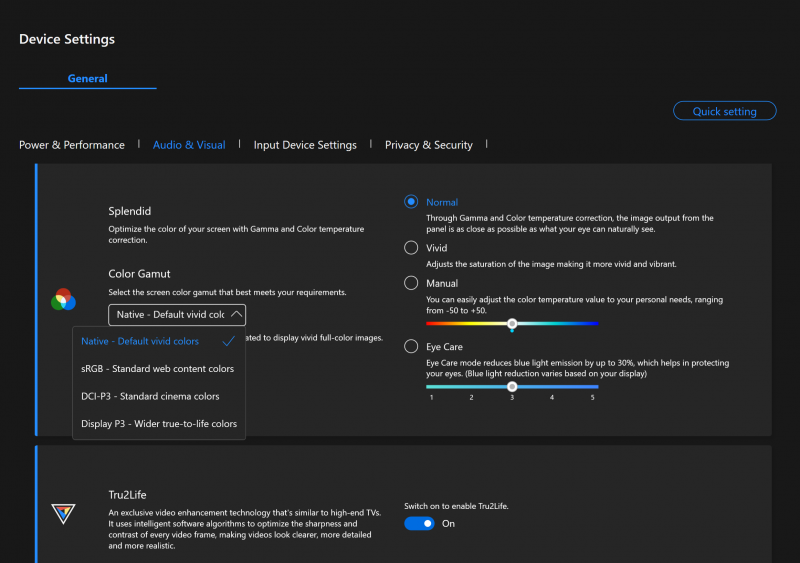Turn off the Tru2Life switch

pyautogui.click(x=419, y=523)
